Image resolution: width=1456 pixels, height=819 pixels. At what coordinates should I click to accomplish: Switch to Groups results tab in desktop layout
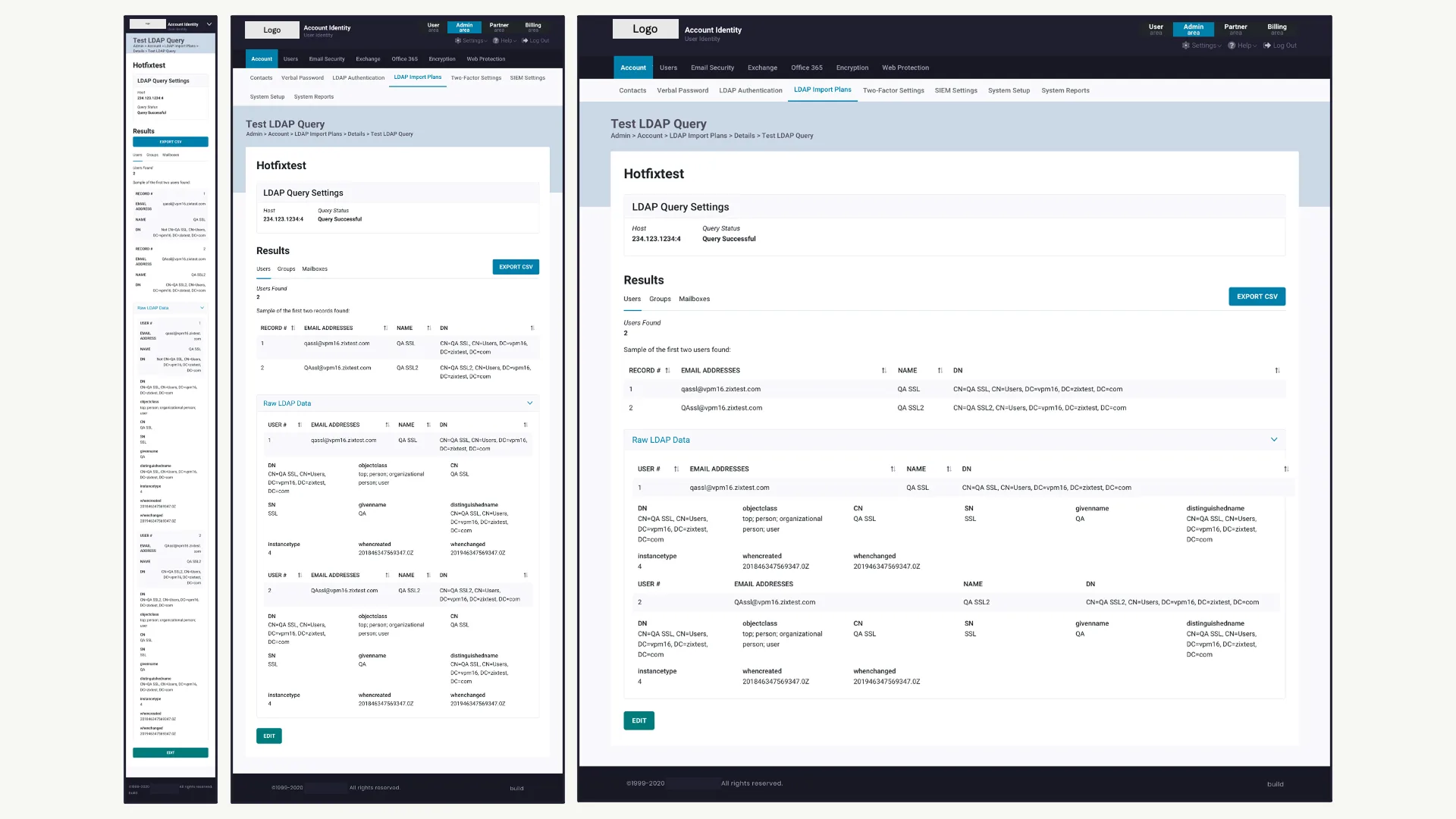click(x=660, y=299)
